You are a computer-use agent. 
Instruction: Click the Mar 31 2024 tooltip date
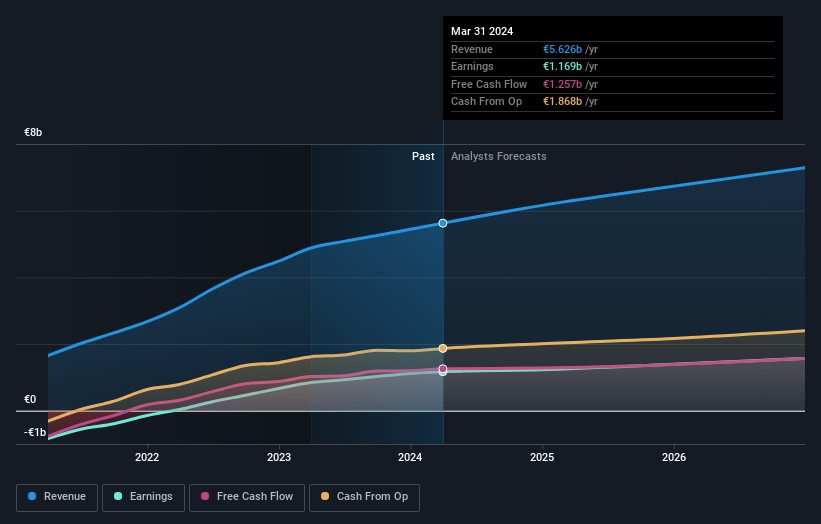click(x=482, y=31)
